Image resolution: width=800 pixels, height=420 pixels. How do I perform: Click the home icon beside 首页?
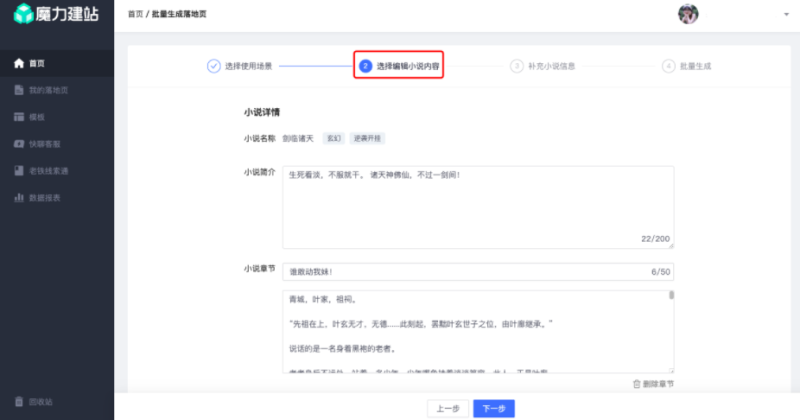[x=19, y=63]
